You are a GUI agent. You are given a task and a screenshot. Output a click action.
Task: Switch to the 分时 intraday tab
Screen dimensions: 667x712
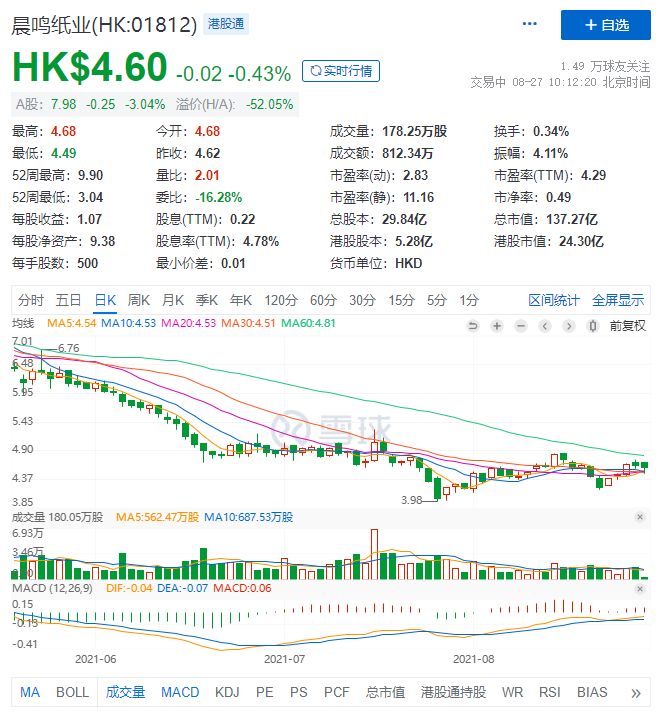pyautogui.click(x=31, y=300)
